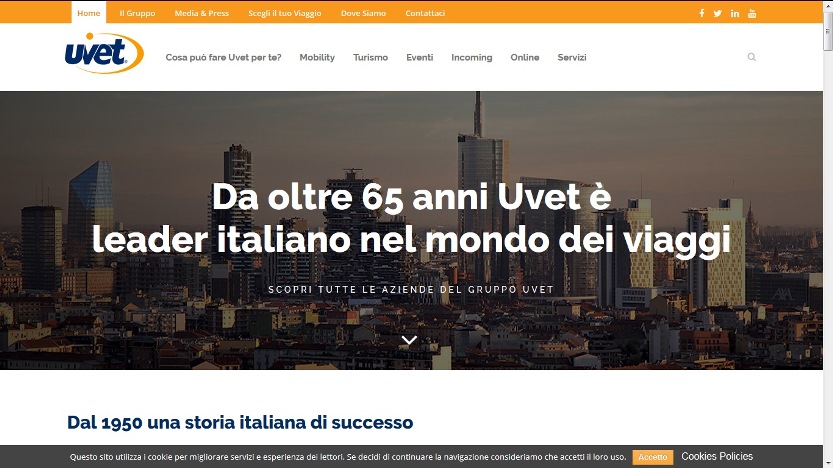
Task: Click the search magnifier icon
Action: pyautogui.click(x=752, y=57)
